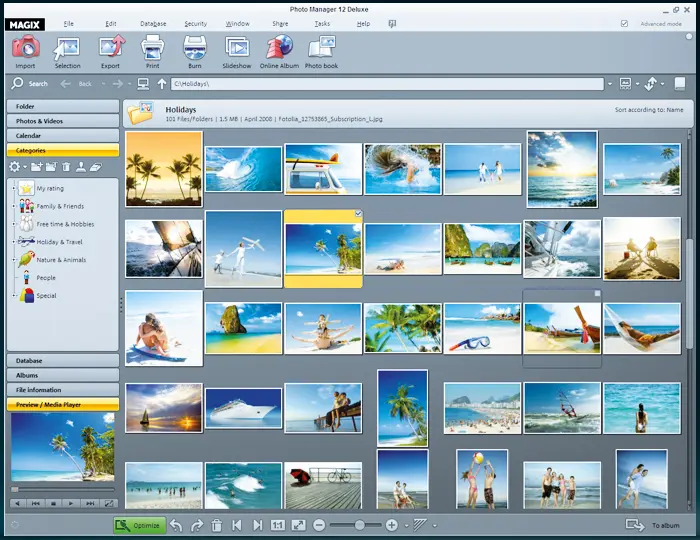Open the Edit menu
Image resolution: width=700 pixels, height=540 pixels.
(x=111, y=24)
